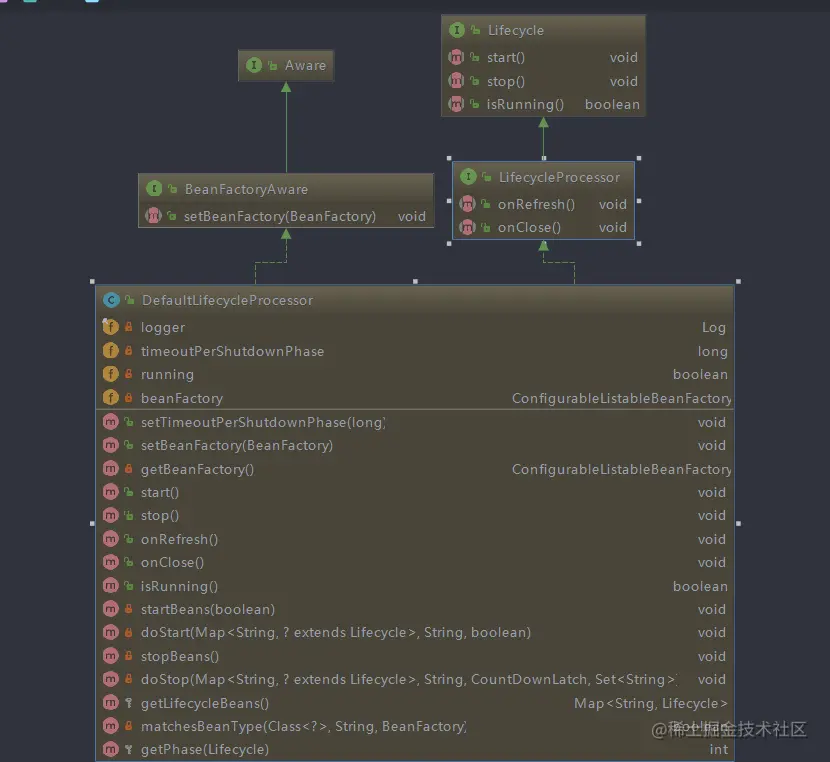Click the method icon beside onClose() in LifecycleProcessor
Viewport: 830px width, 762px height.
tap(467, 227)
